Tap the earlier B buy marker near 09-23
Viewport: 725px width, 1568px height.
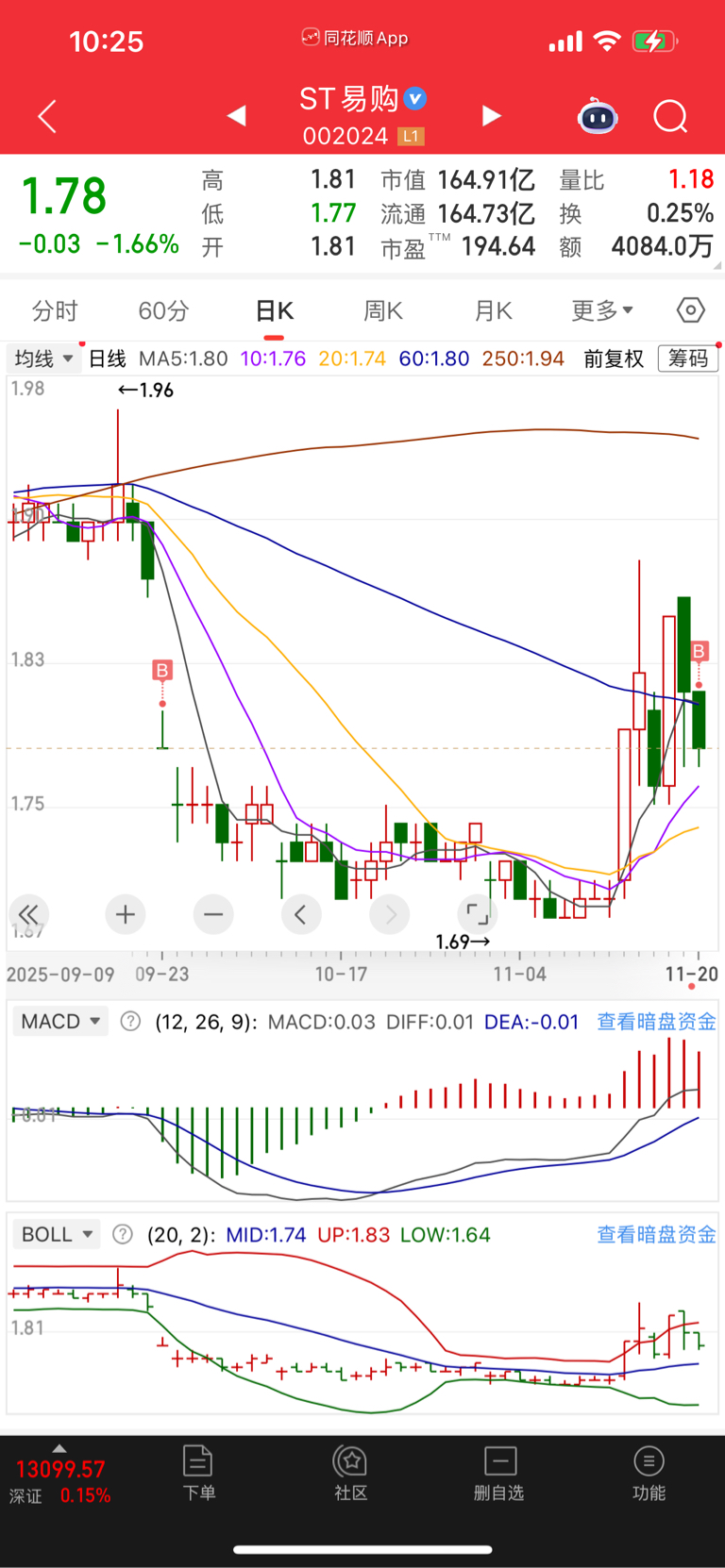pyautogui.click(x=162, y=671)
